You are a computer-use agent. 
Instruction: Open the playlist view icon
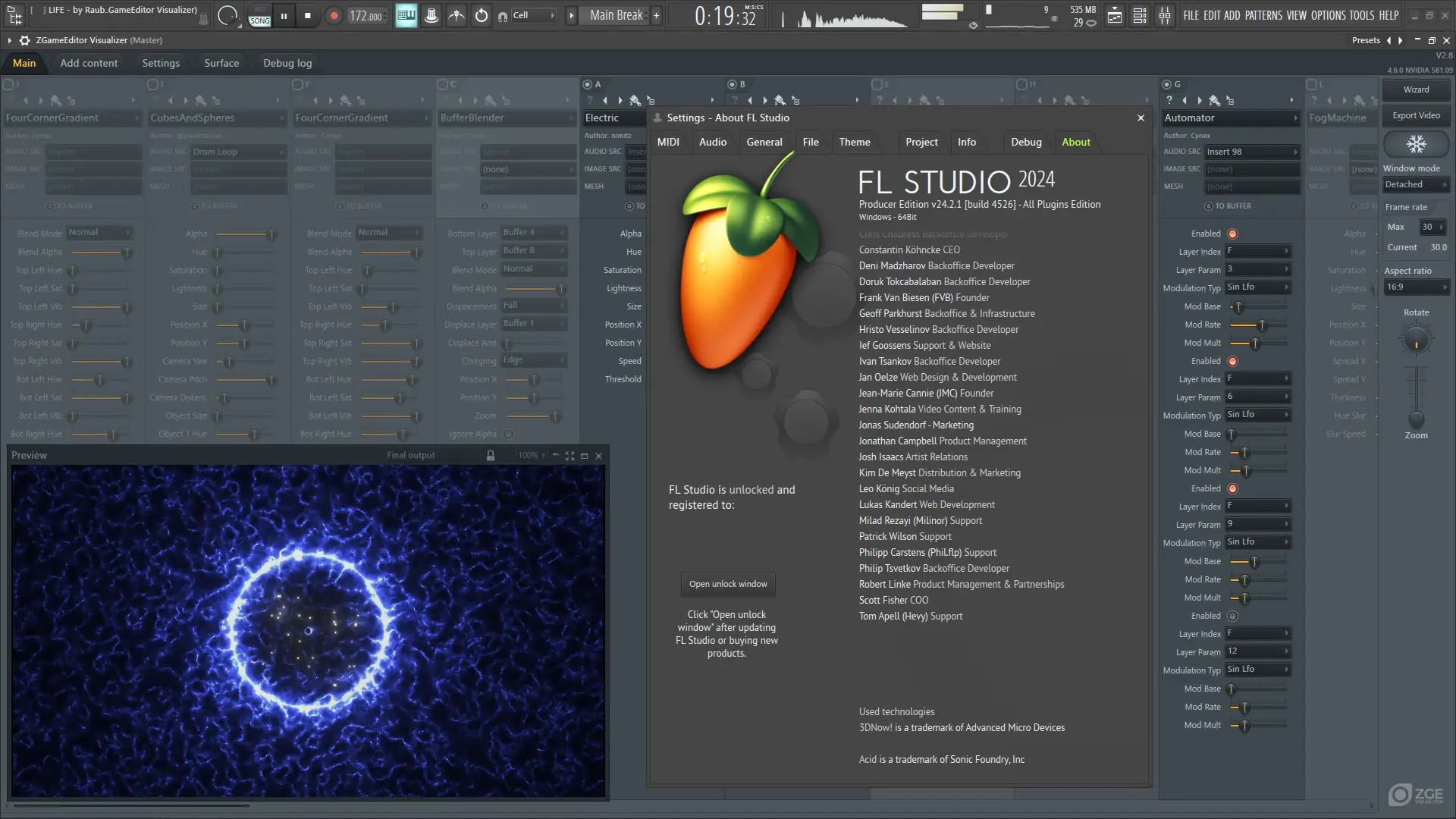(x=1115, y=15)
